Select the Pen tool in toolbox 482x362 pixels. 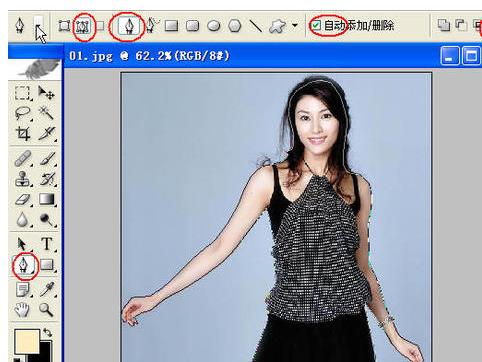point(24,266)
